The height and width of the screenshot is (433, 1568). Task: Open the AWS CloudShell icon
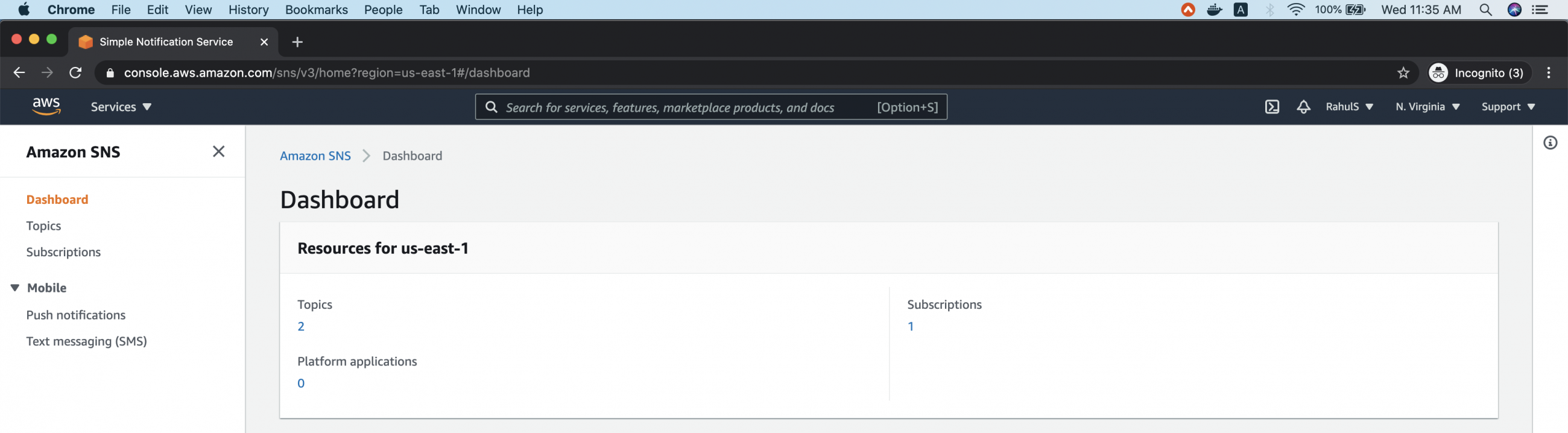coord(1271,107)
